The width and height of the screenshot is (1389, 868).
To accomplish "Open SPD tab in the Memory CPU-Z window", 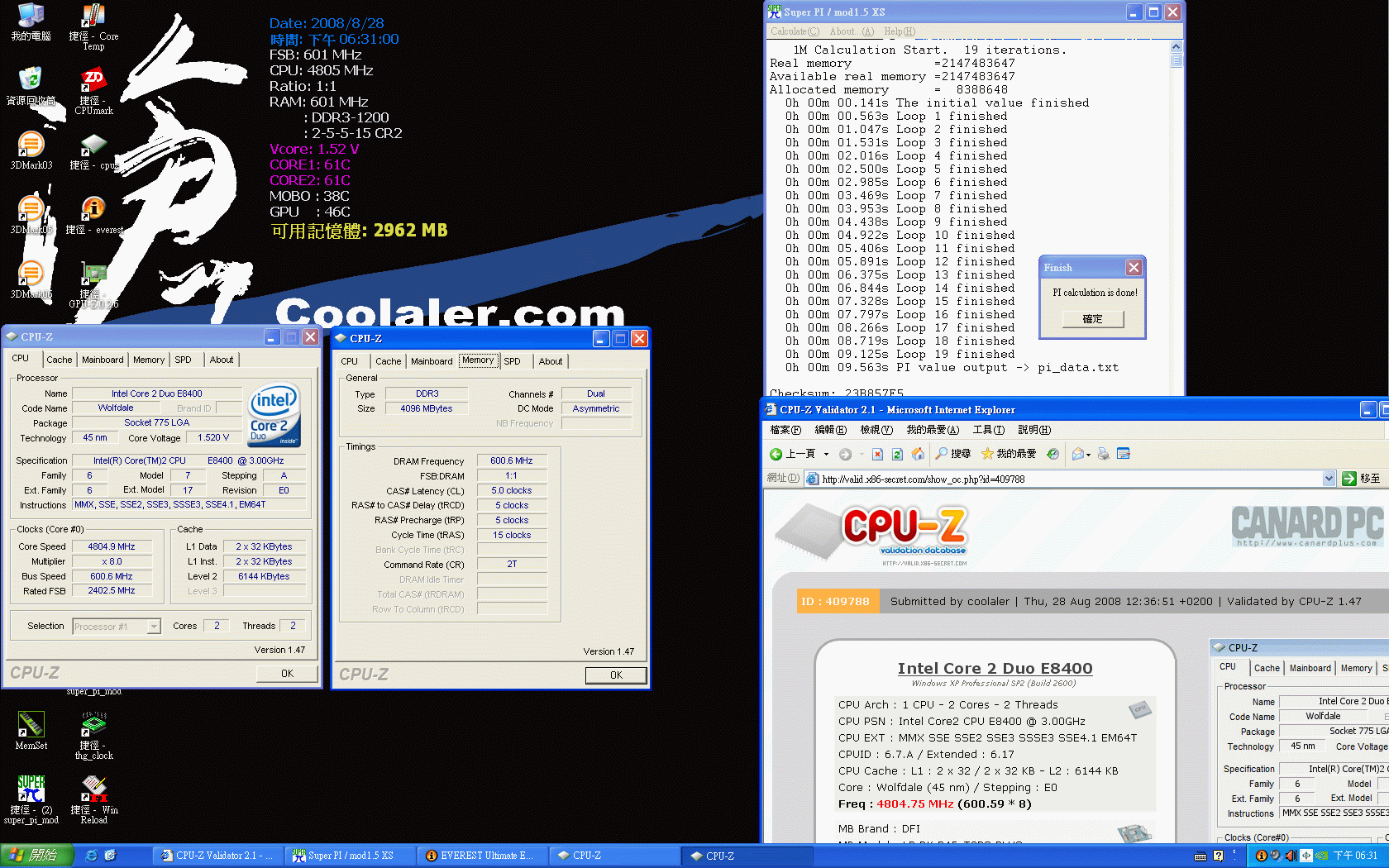I will [512, 361].
